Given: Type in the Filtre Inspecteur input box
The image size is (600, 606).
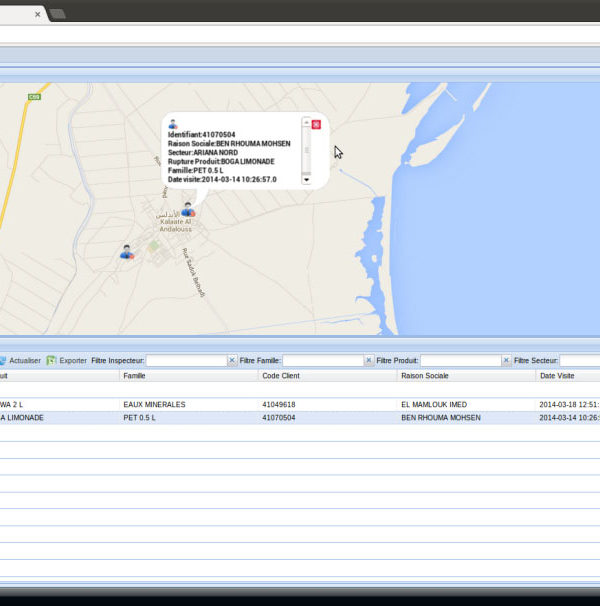Looking at the screenshot, I should point(186,360).
